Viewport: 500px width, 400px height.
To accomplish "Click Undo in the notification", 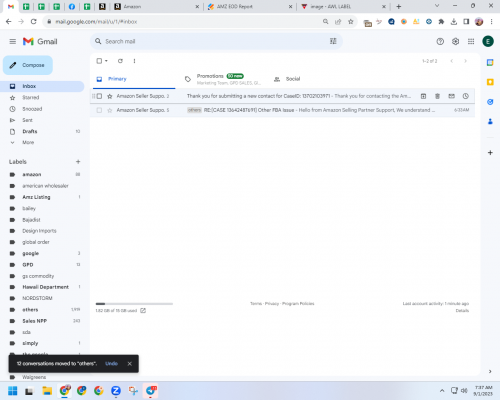I will tap(111, 363).
